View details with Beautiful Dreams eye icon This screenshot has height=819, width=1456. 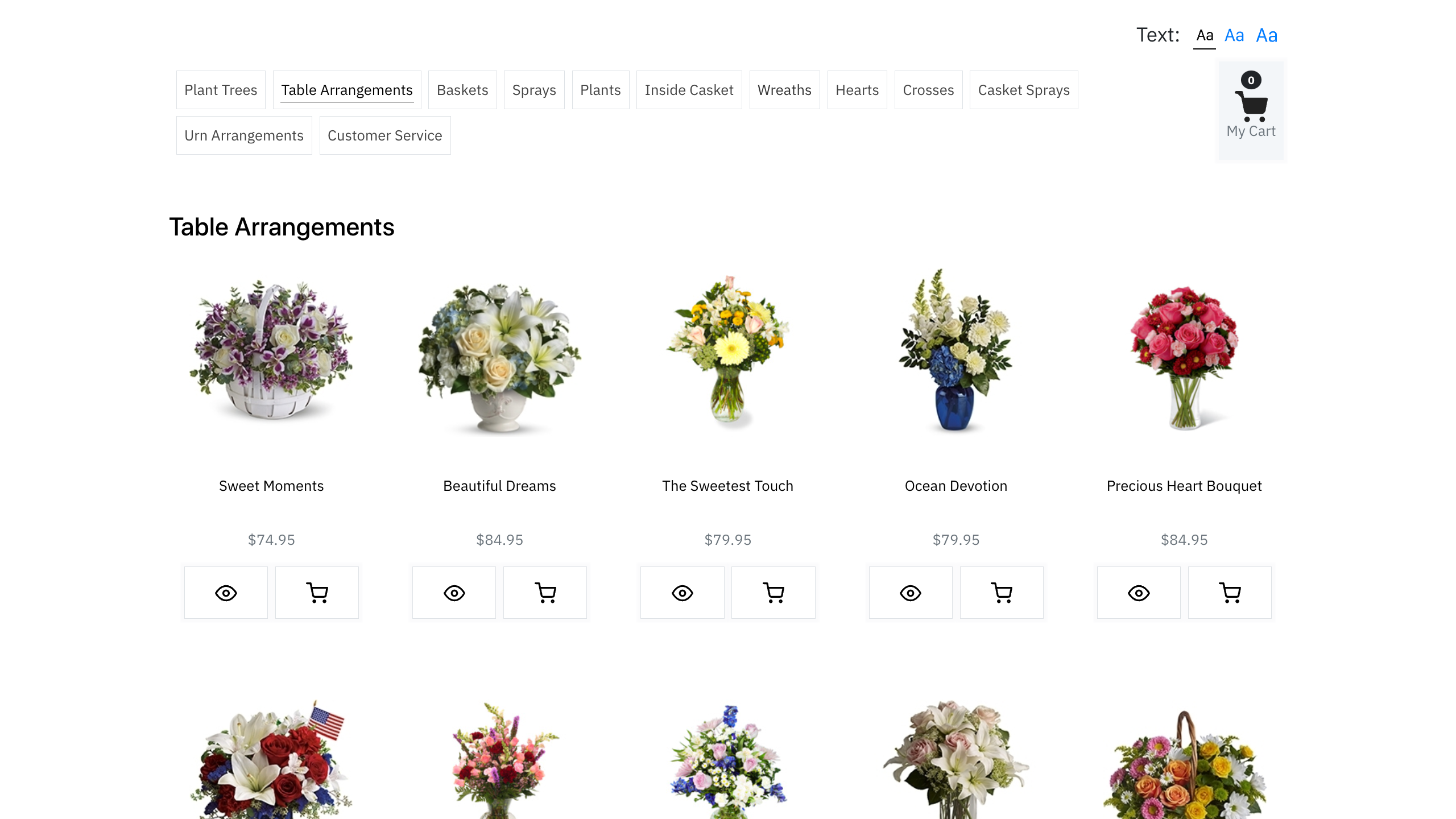click(454, 593)
